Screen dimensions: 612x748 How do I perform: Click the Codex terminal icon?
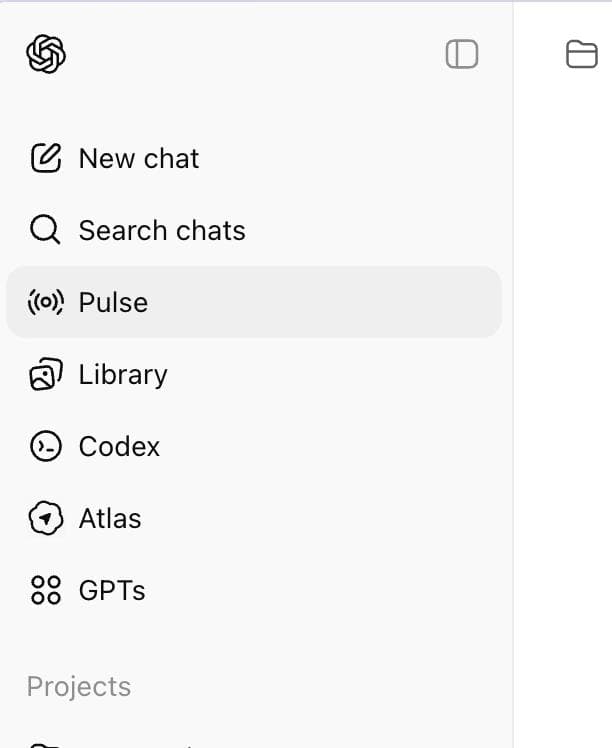(x=46, y=447)
